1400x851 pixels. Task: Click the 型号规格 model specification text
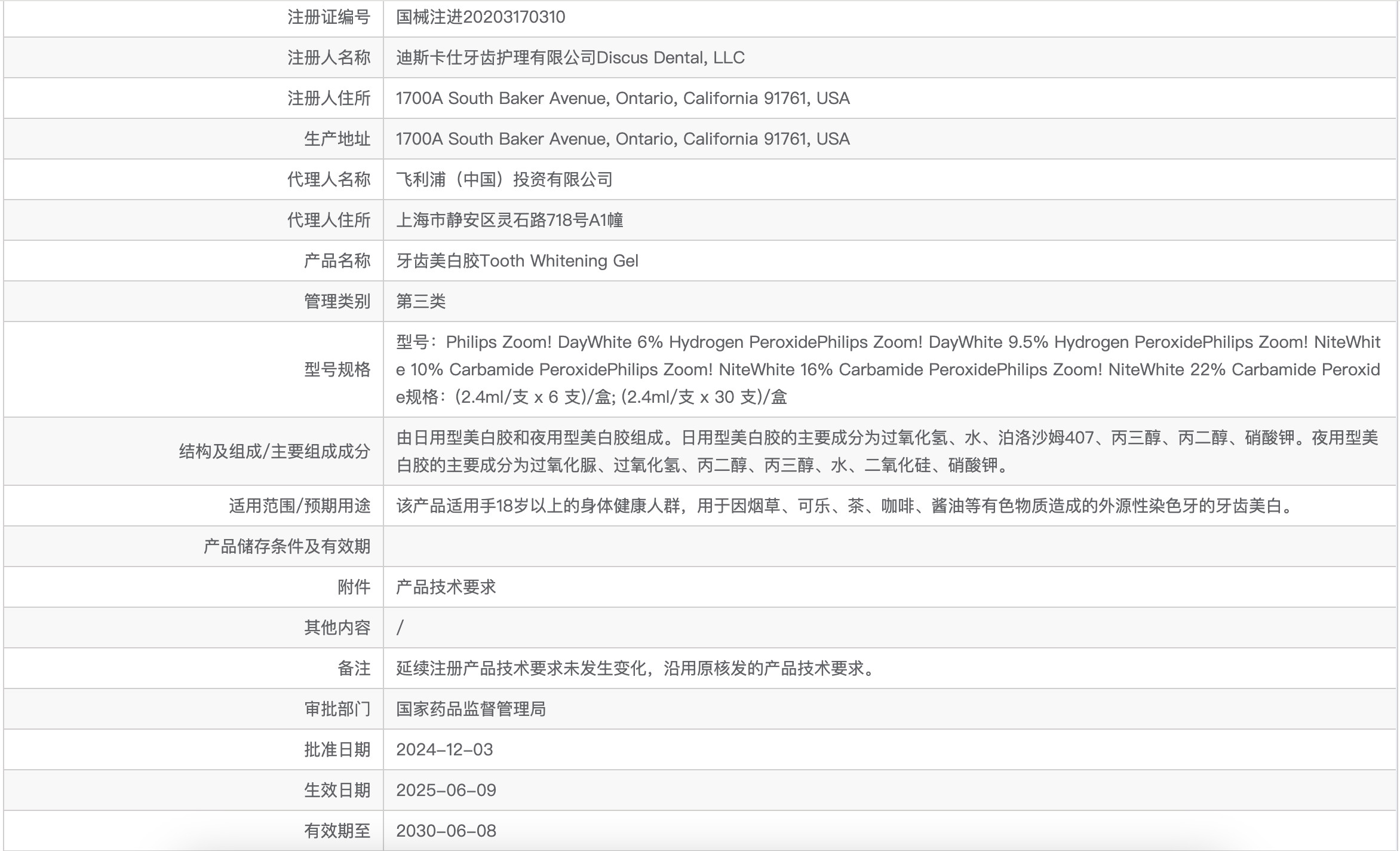click(x=888, y=370)
